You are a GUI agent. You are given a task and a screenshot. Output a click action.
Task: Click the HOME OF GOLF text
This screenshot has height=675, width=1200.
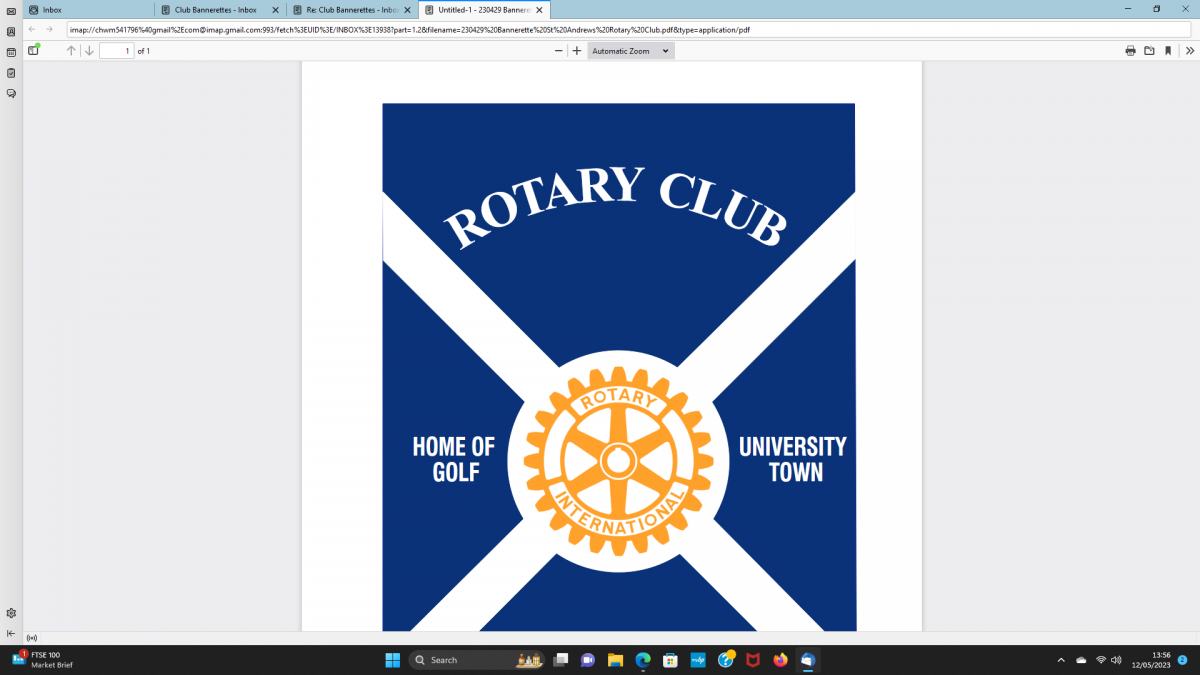coord(454,459)
